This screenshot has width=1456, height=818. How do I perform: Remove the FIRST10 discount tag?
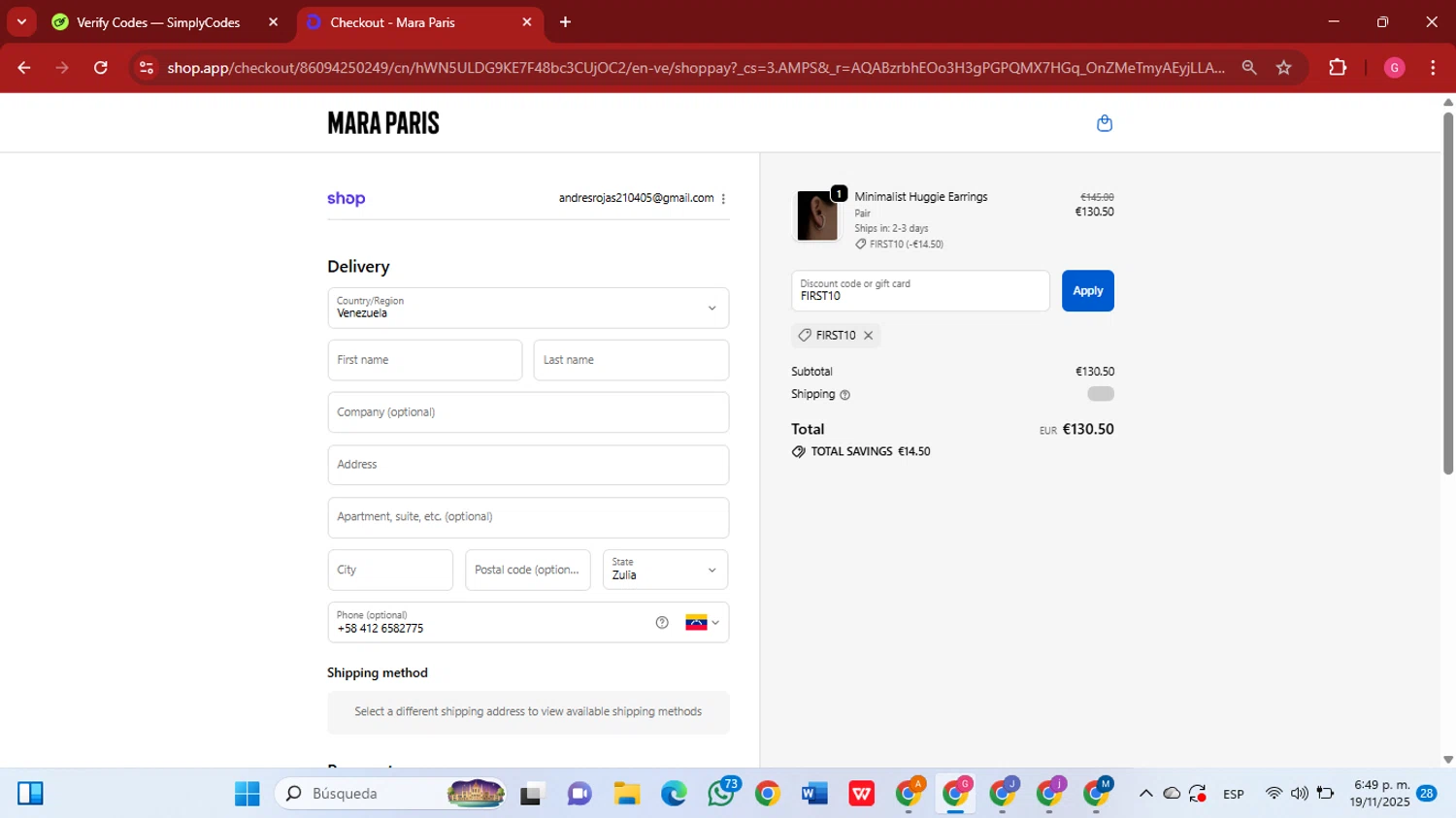(869, 336)
